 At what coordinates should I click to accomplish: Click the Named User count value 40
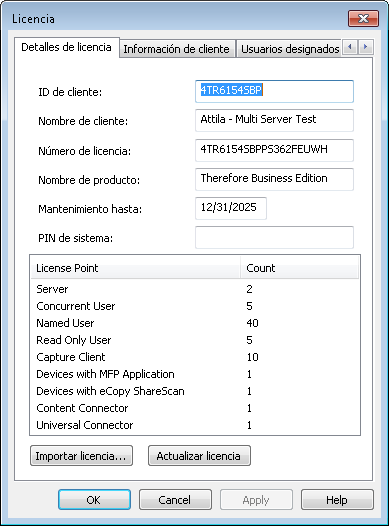(252, 323)
